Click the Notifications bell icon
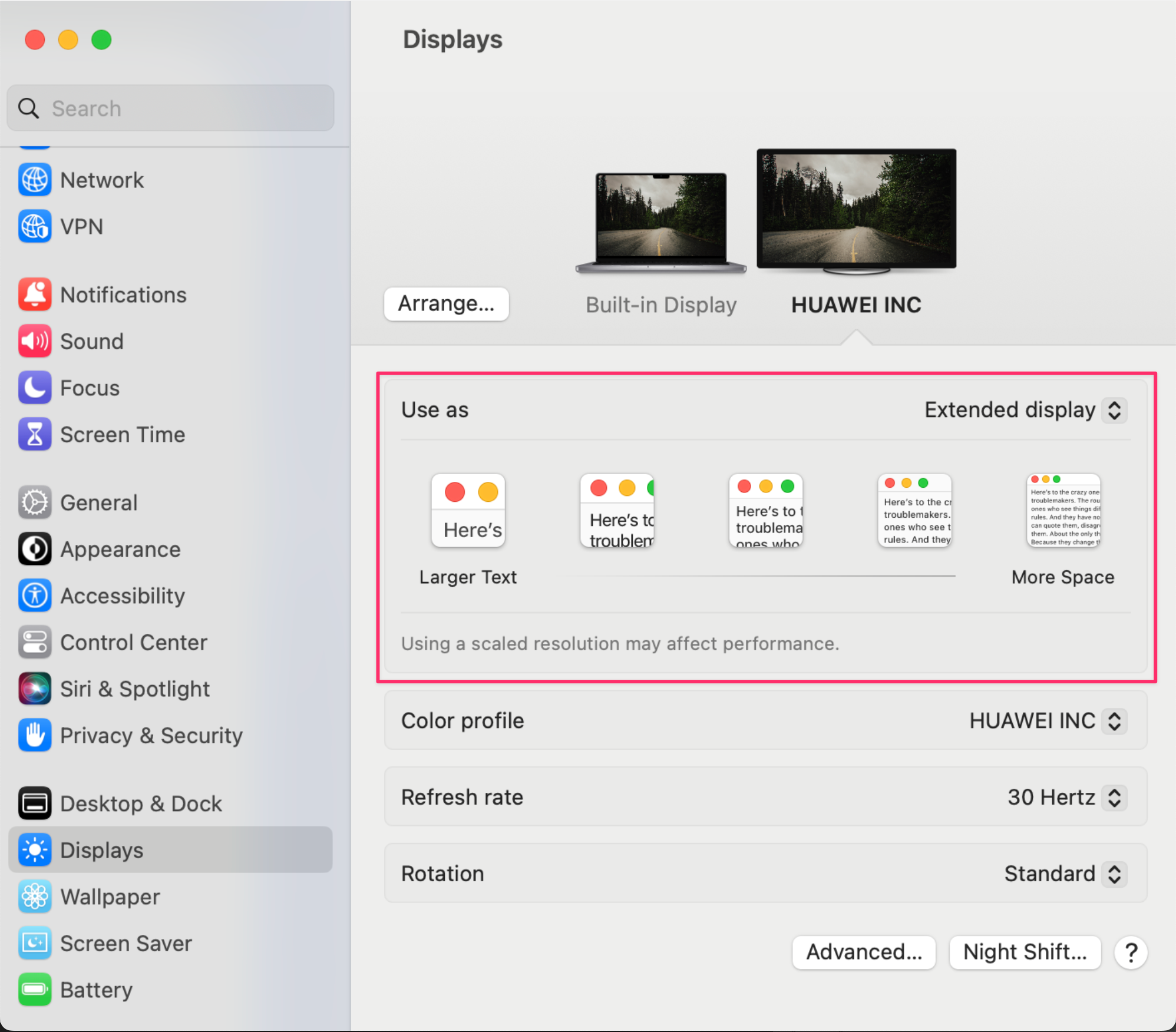The image size is (1176, 1032). [x=35, y=295]
